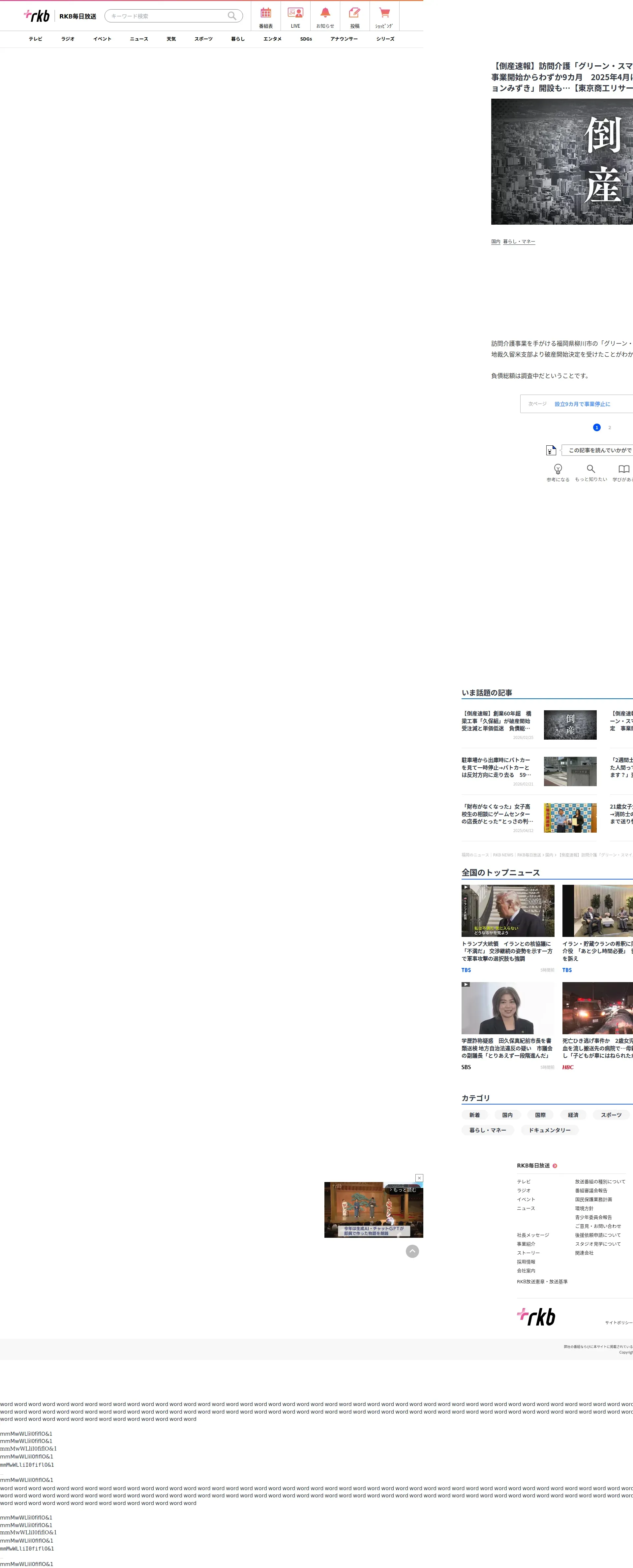Click the rkb logo in header
Image resolution: width=633 pixels, height=1568 pixels.
37,16
